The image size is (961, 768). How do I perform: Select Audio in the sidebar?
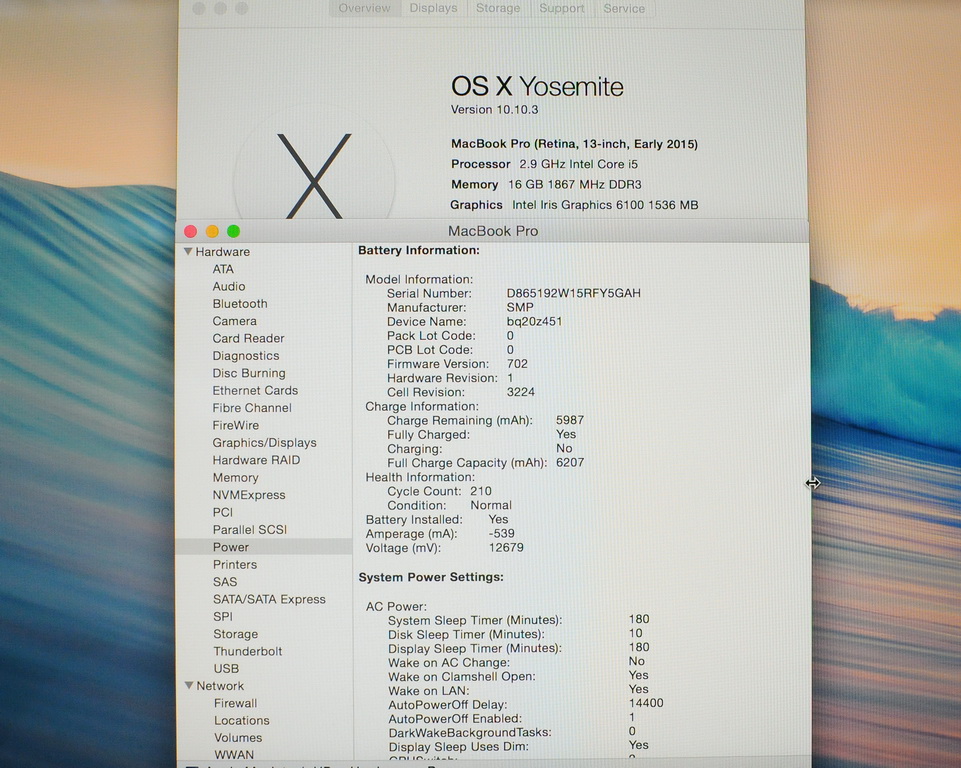[229, 286]
